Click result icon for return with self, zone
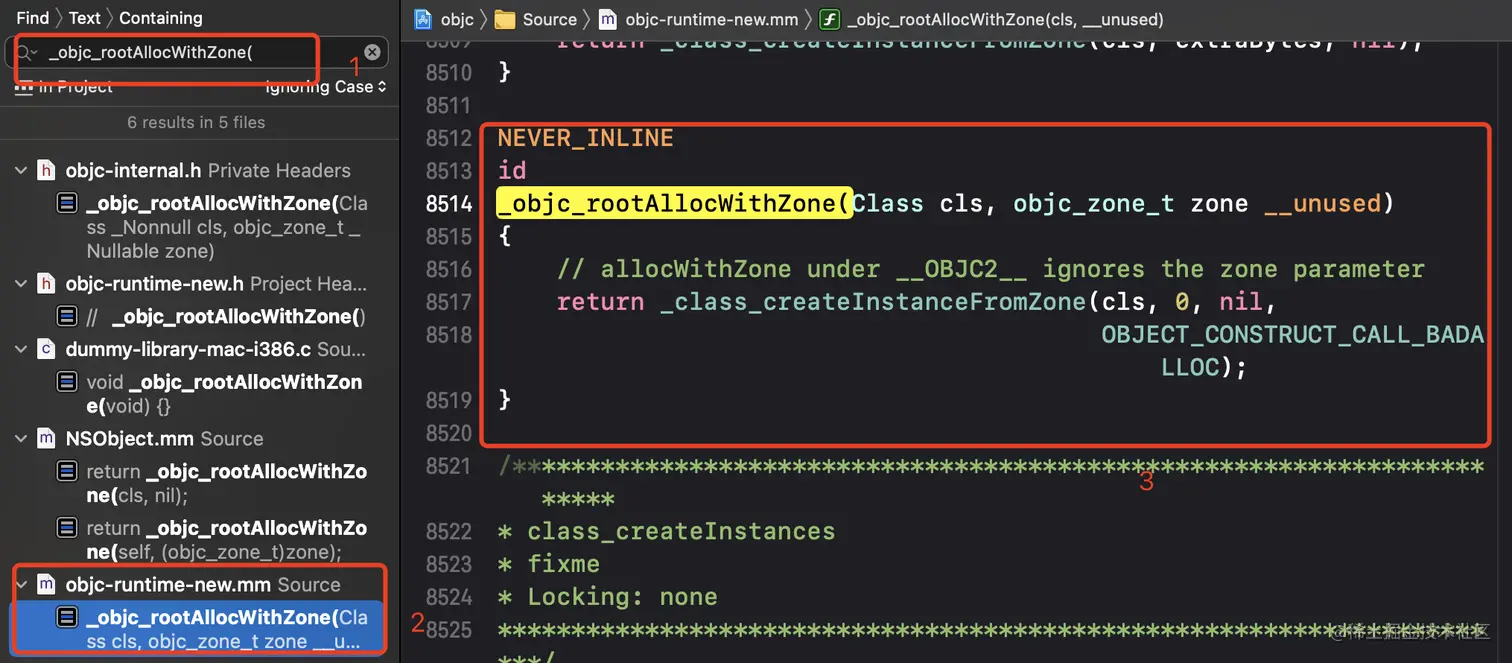Viewport: 1512px width, 663px height. (x=67, y=528)
